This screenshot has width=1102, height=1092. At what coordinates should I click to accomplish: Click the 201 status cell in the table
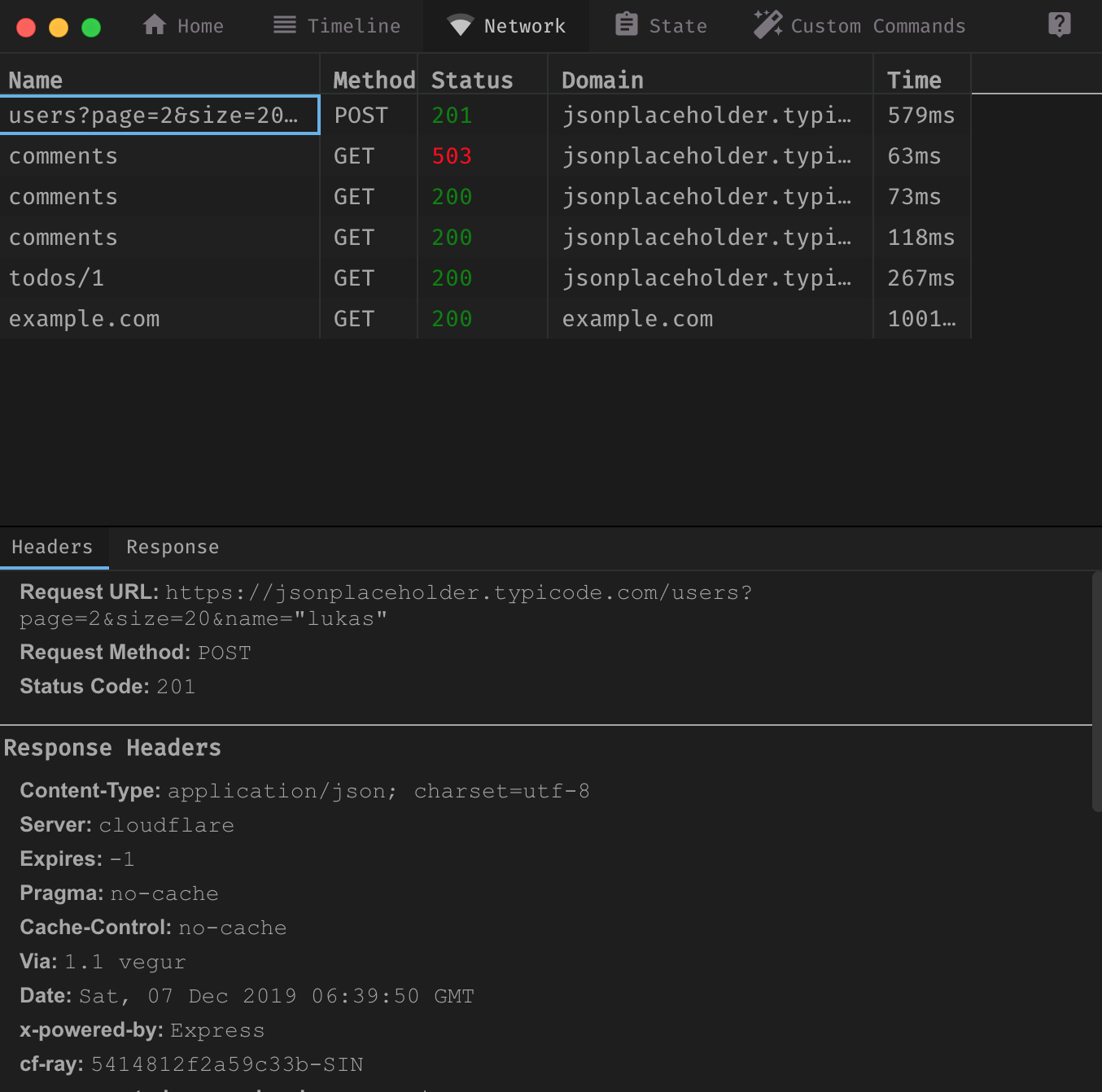click(x=483, y=115)
